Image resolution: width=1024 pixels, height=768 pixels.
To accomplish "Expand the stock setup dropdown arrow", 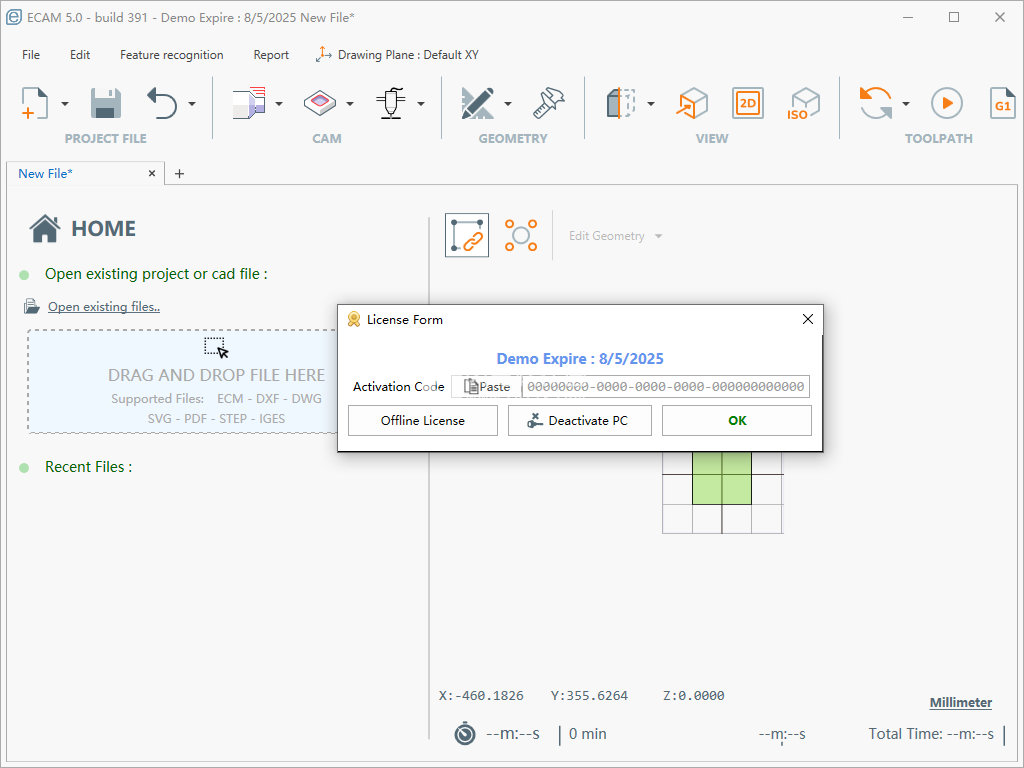I will point(279,104).
